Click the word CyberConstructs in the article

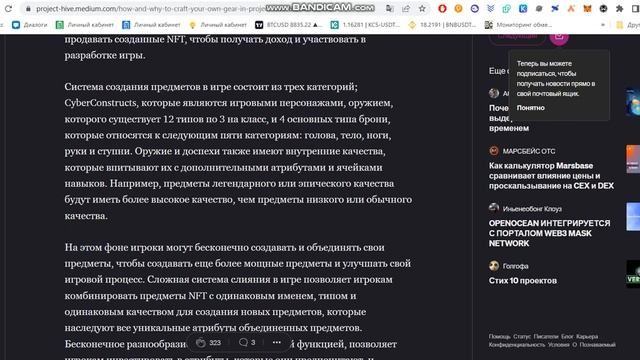(100, 103)
